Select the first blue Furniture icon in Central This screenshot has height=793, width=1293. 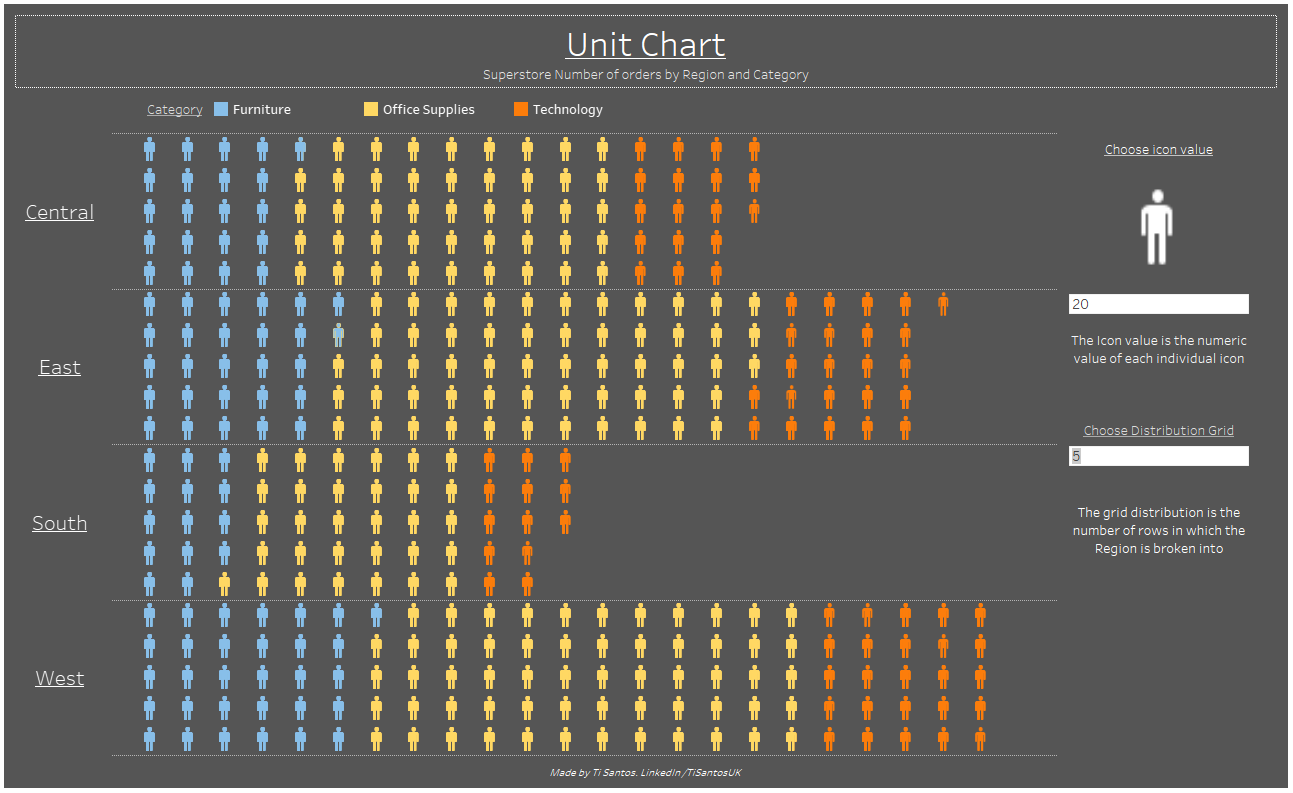[148, 149]
